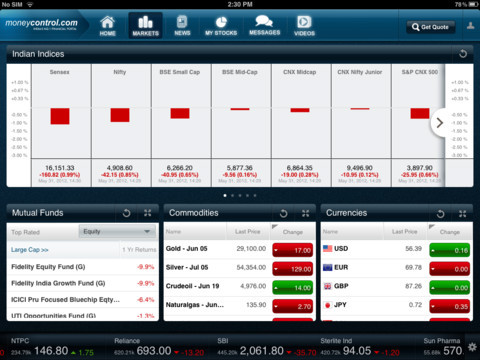Open the Large Cap link
480x360 pixels.
pos(29,250)
